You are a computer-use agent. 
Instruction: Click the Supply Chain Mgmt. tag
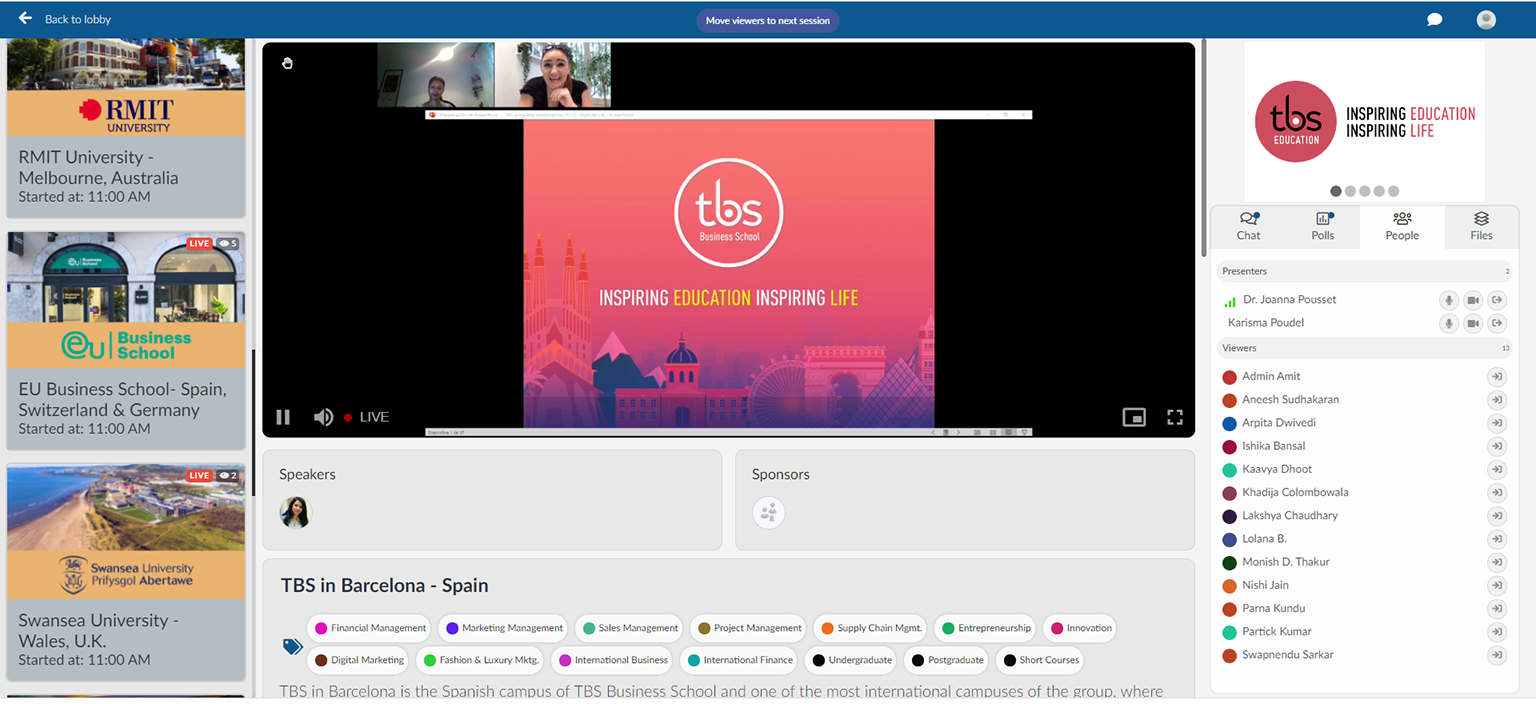pyautogui.click(x=870, y=628)
